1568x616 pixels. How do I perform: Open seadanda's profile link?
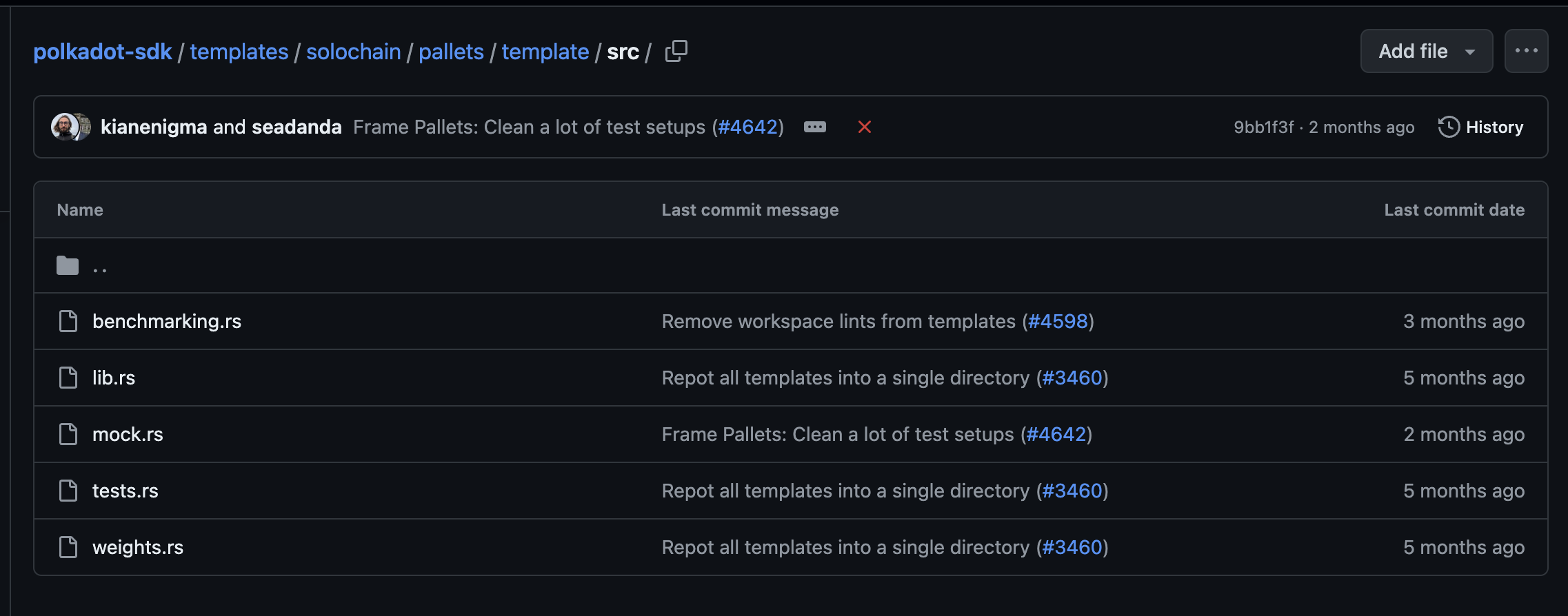296,127
